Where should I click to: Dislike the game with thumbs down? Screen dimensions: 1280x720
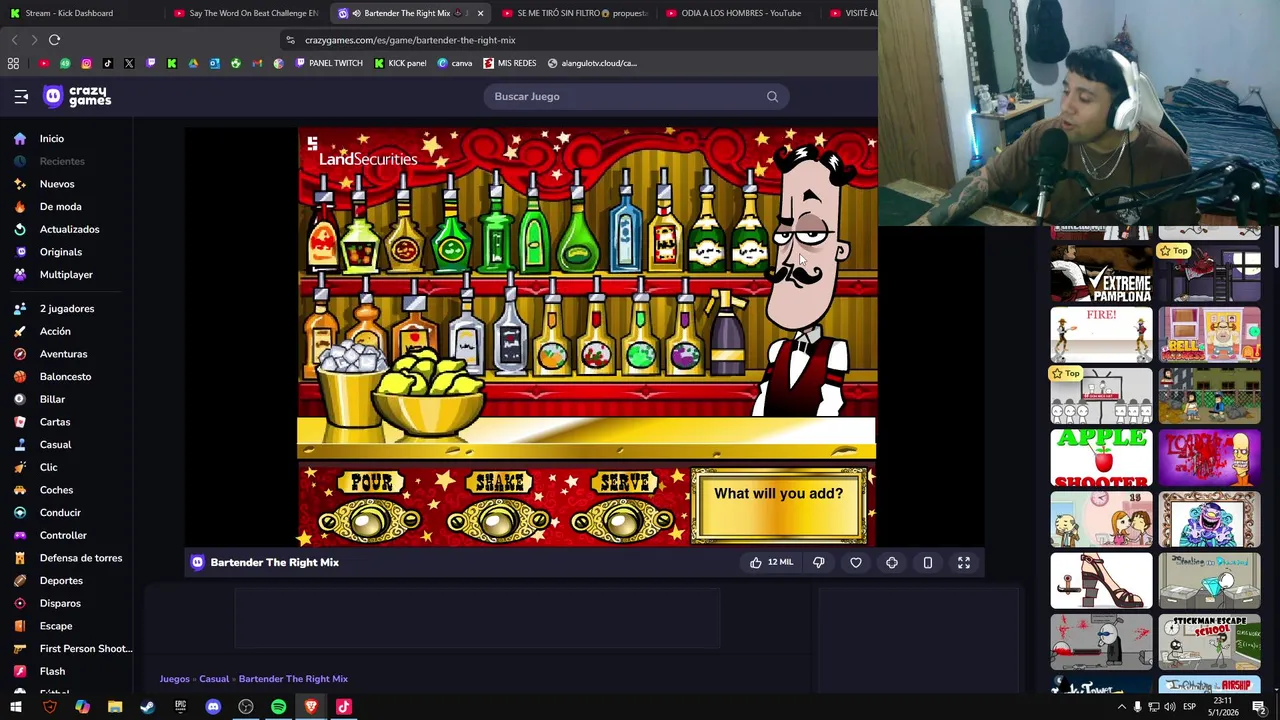[x=819, y=563]
